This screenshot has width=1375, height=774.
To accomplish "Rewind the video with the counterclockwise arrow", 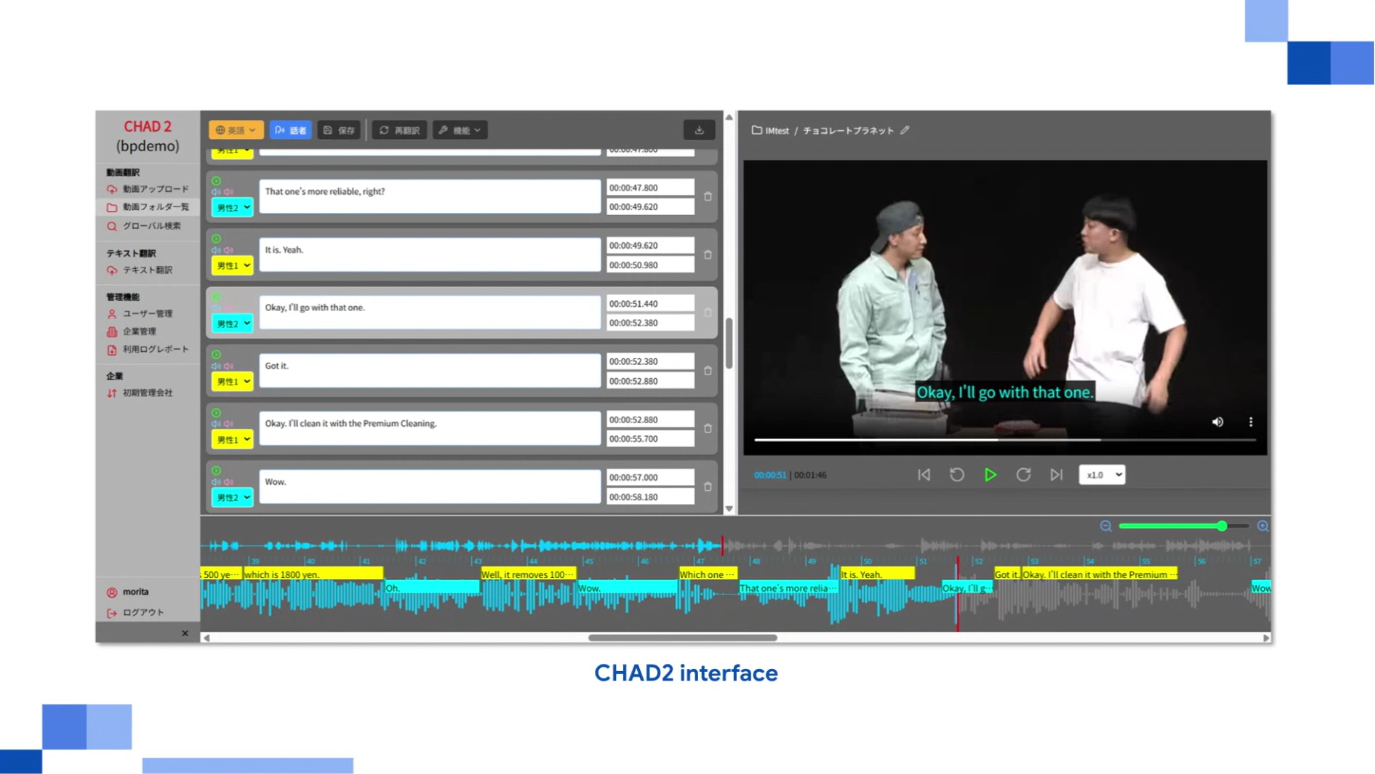I will click(x=957, y=475).
